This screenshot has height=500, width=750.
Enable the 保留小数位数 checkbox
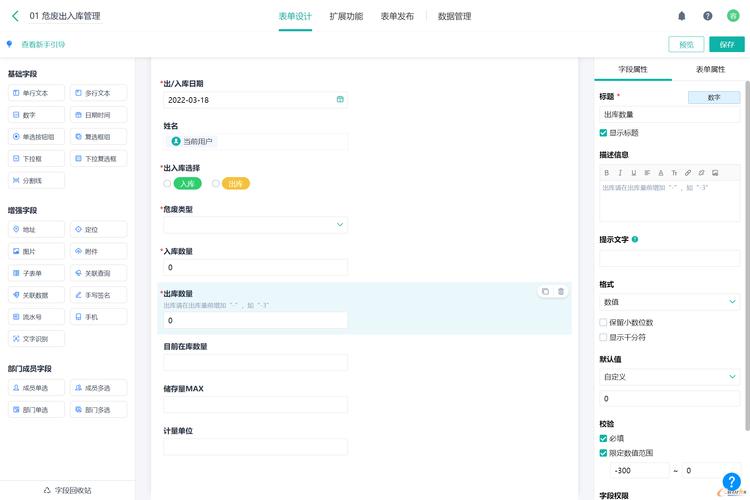click(603, 322)
